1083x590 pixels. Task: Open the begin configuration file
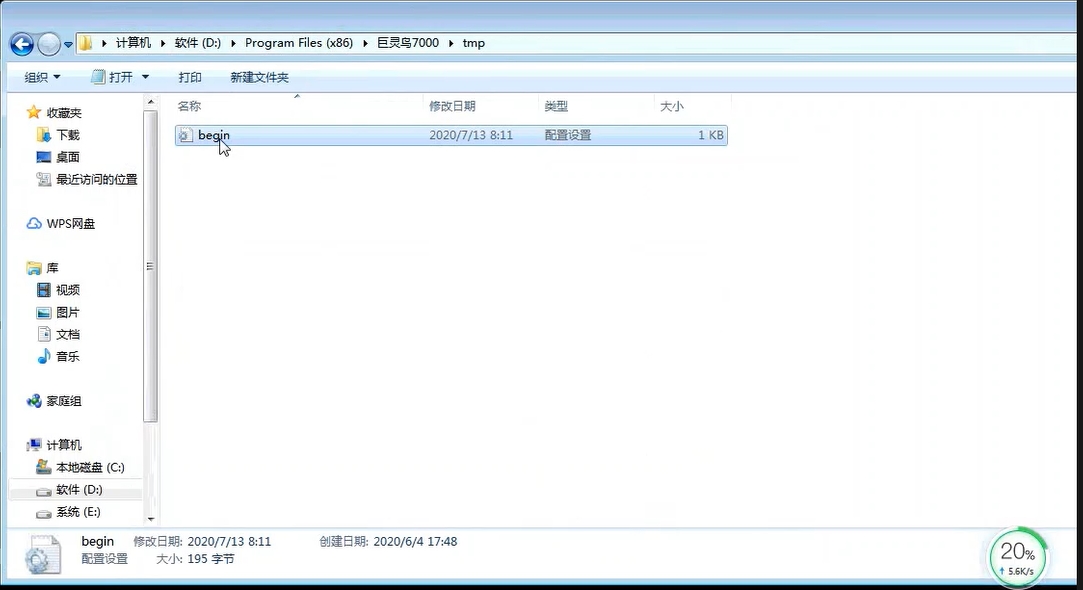tap(214, 135)
